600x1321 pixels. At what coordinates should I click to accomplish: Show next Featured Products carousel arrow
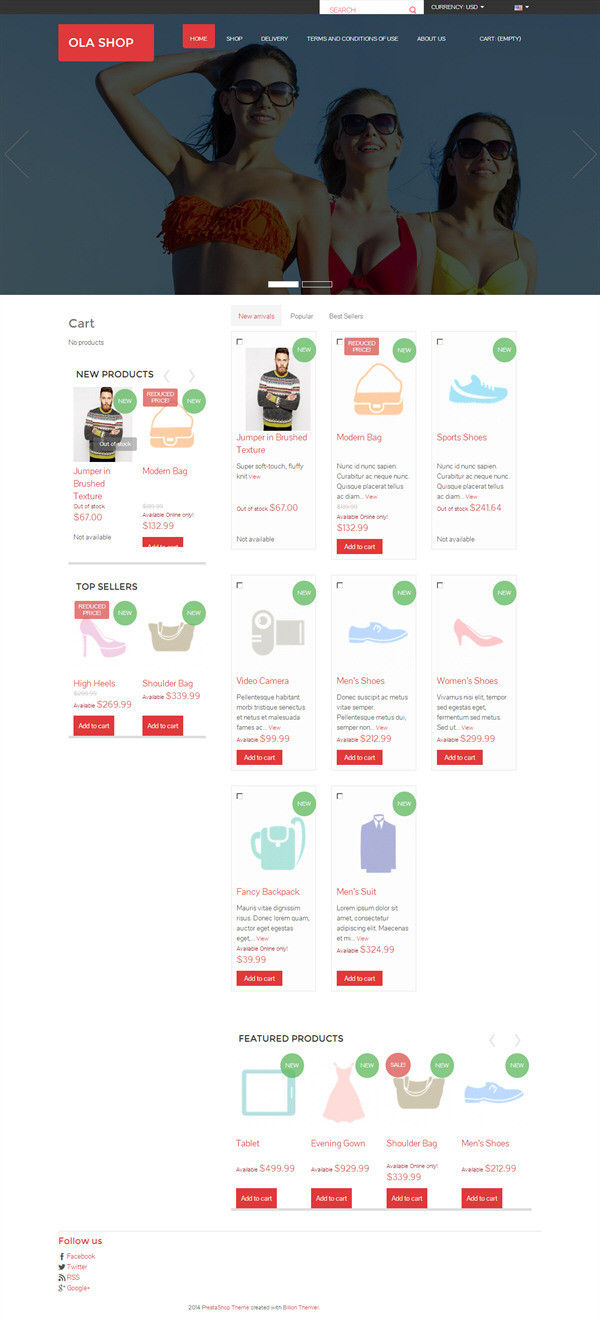coord(517,1040)
